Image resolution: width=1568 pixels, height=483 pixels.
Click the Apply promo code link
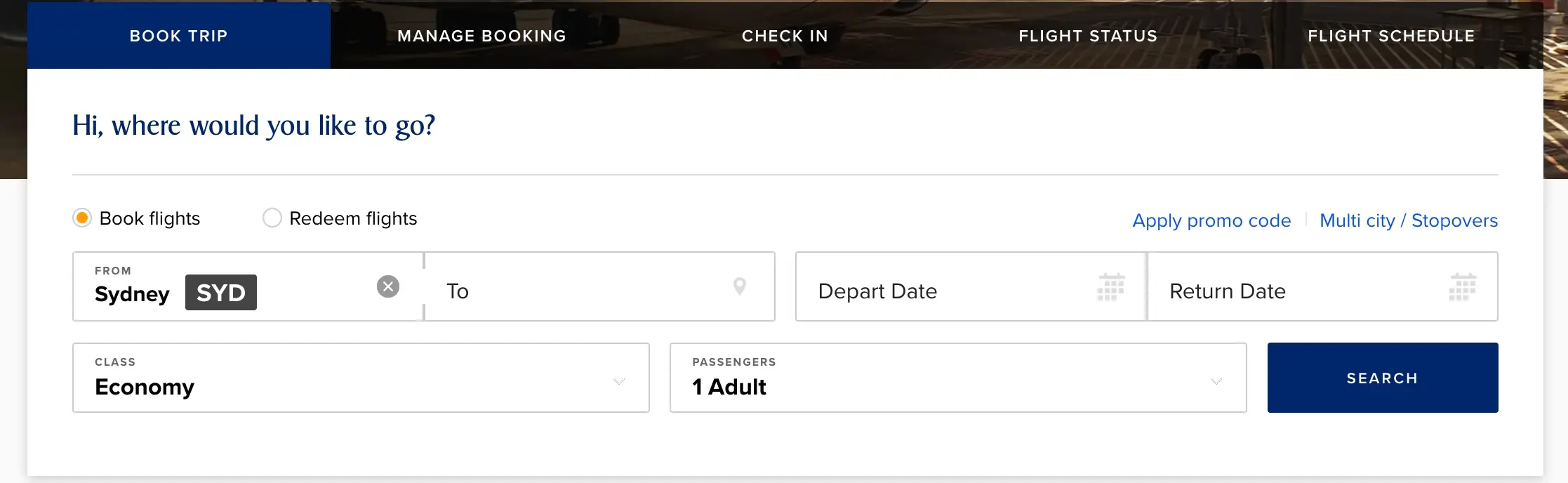[1211, 220]
